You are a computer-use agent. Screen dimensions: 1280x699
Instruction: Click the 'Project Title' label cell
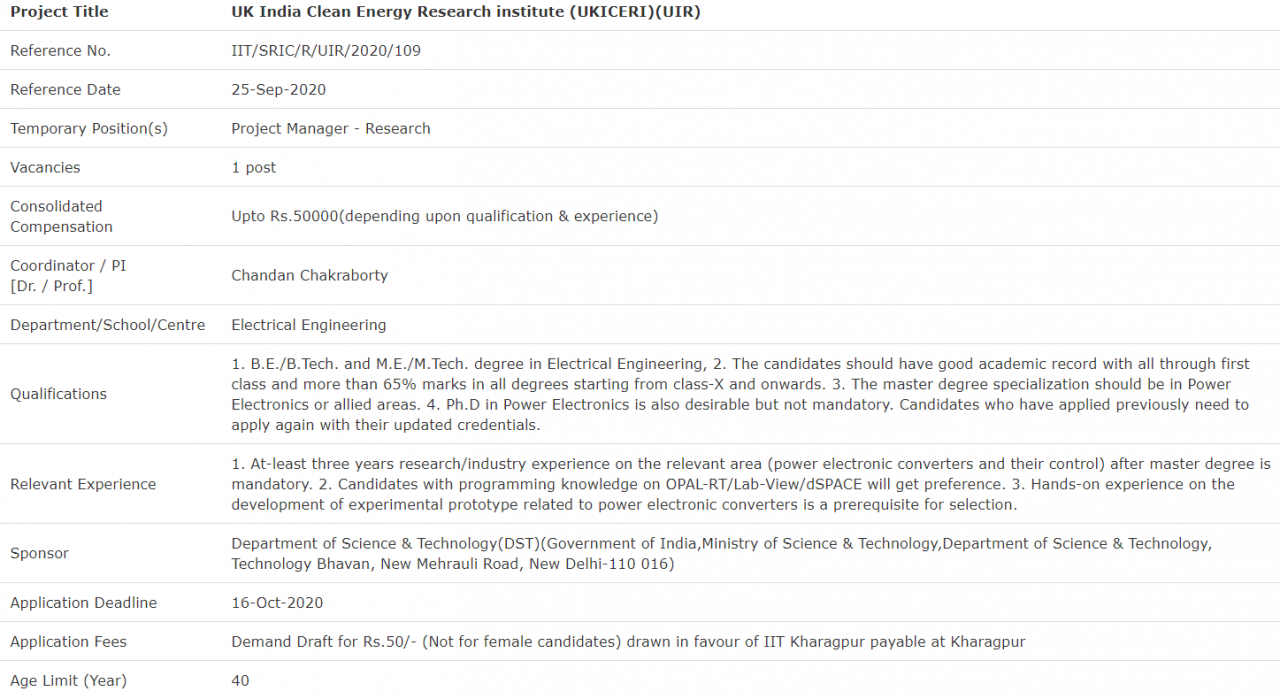59,12
